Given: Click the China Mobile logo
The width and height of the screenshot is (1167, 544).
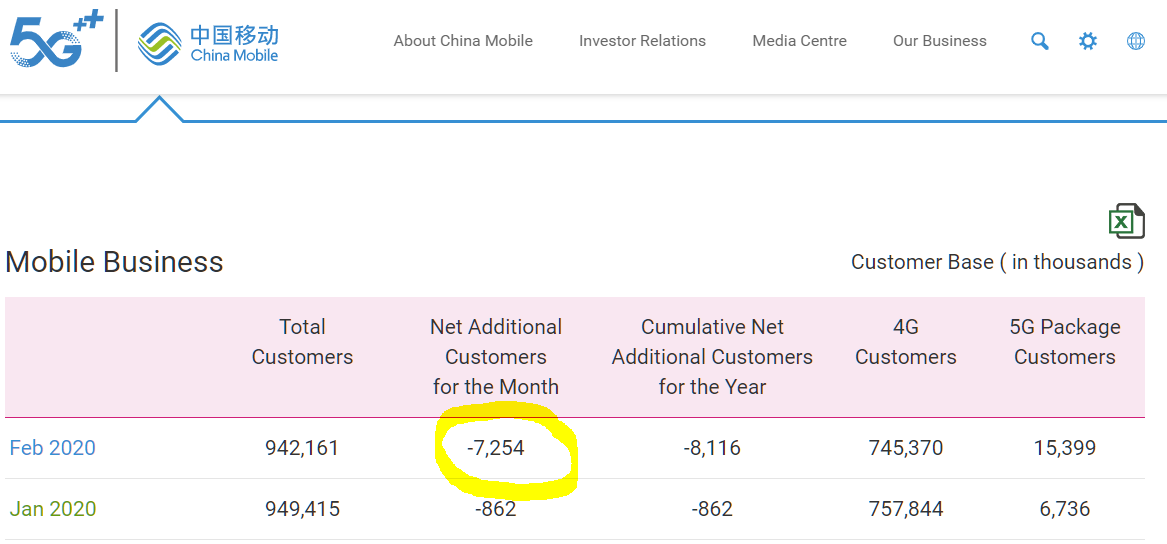Looking at the screenshot, I should pyautogui.click(x=209, y=43).
